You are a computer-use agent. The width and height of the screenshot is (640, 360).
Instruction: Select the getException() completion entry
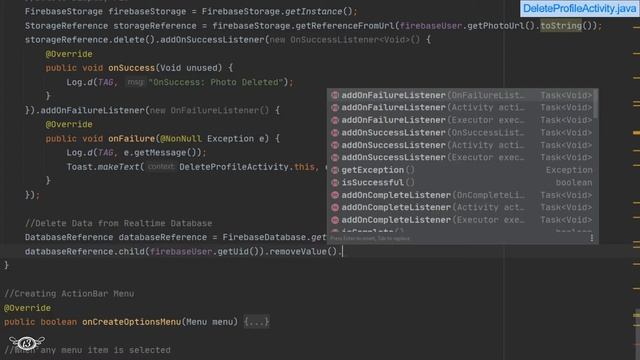(x=462, y=170)
